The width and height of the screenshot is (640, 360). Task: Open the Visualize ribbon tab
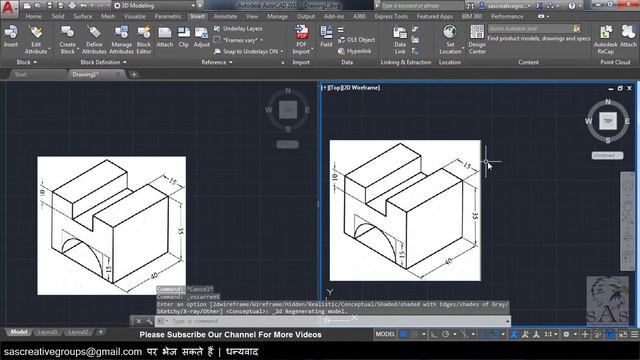pyautogui.click(x=135, y=16)
